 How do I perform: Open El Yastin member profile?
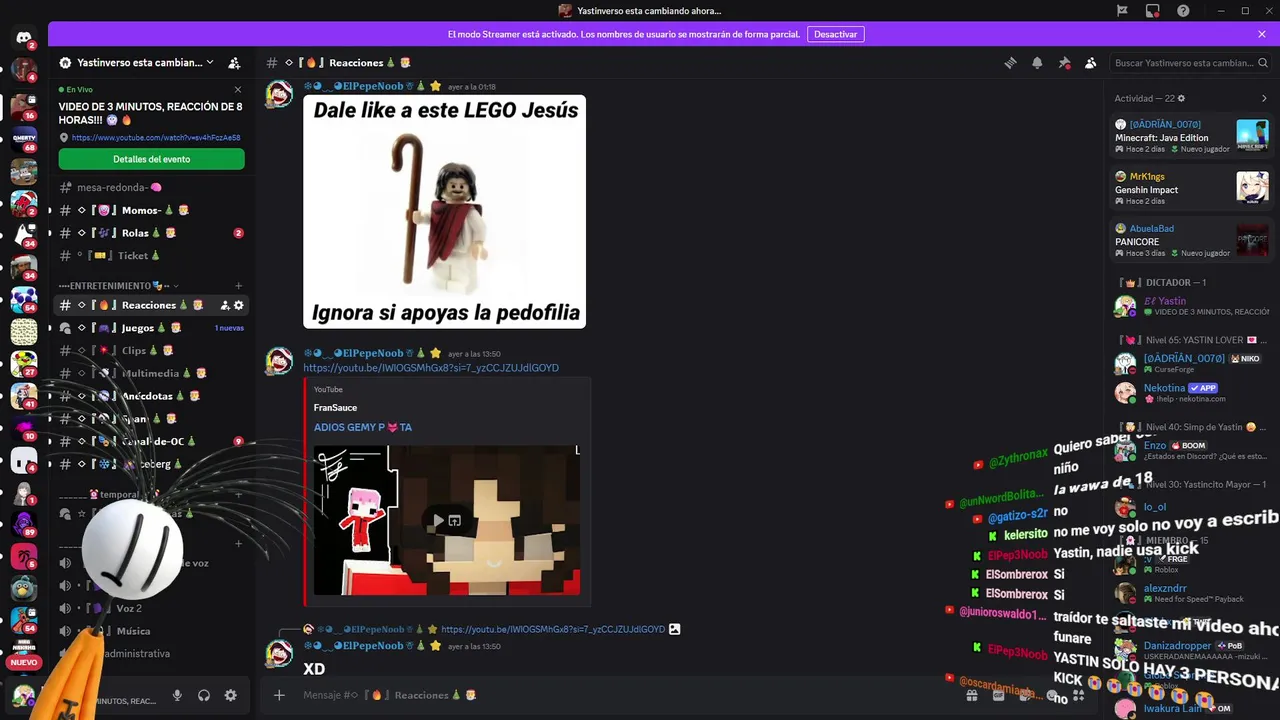pos(1191,306)
